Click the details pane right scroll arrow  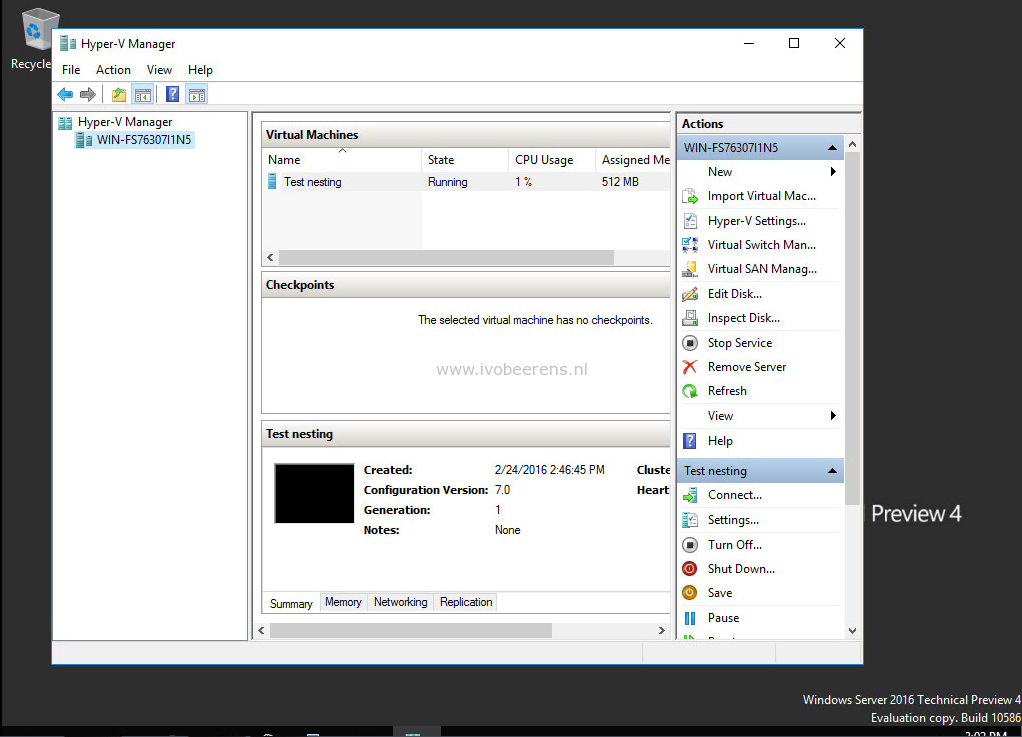[x=662, y=630]
